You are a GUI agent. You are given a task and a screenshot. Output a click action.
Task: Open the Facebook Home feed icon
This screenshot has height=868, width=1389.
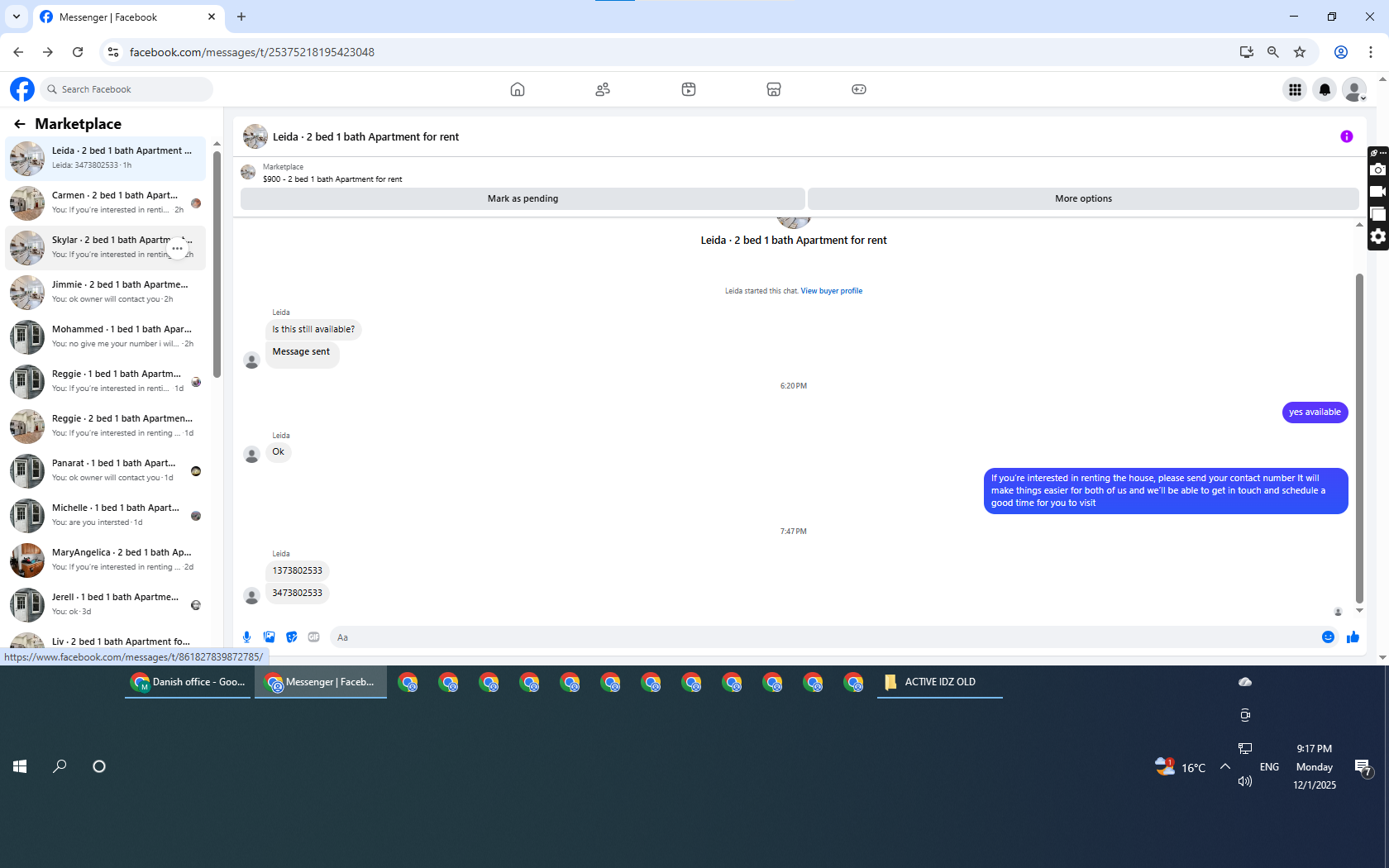(518, 89)
